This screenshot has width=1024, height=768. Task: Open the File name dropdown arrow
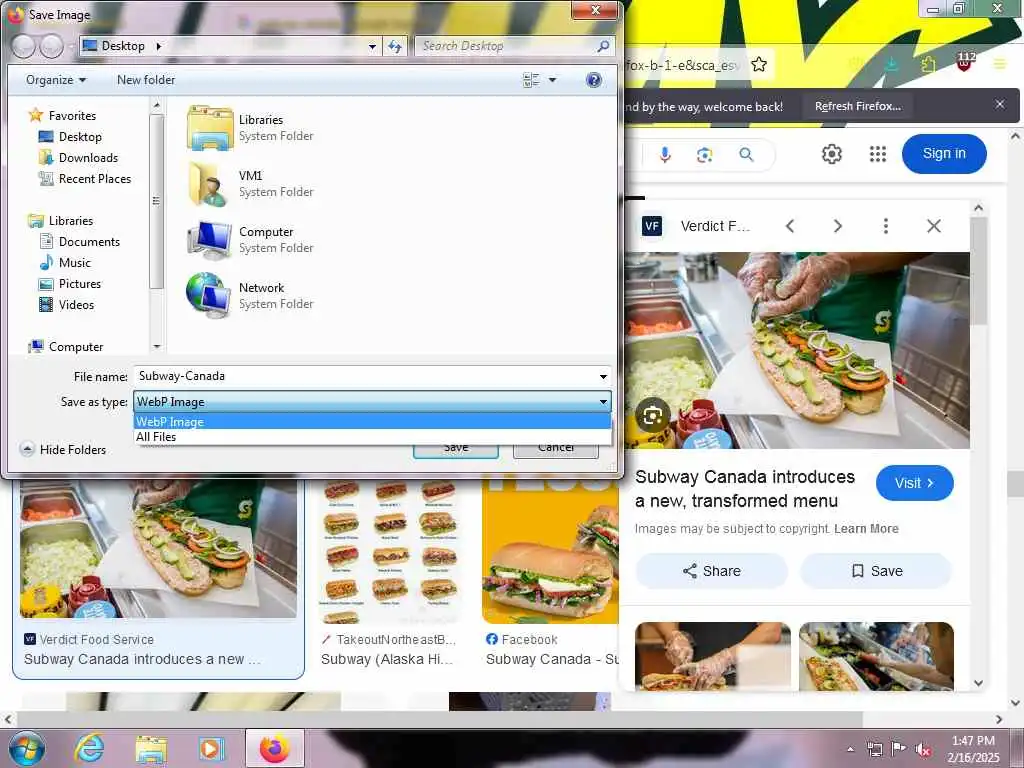click(603, 376)
